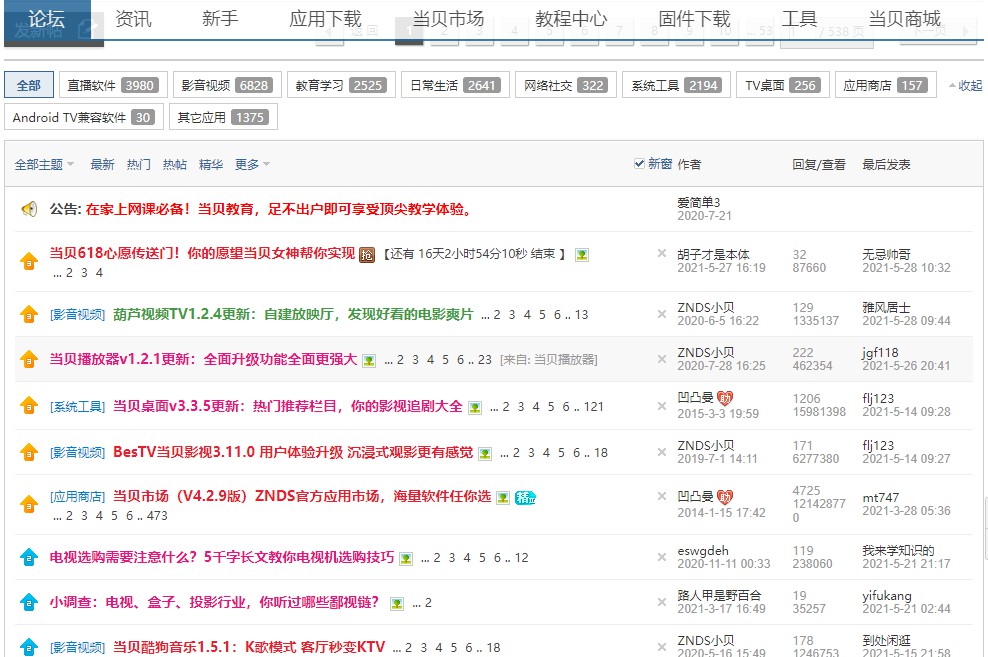Click the image attachment icon on 当贝播放器v1.2.1 thread
The height and width of the screenshot is (657, 988).
pyautogui.click(x=369, y=361)
